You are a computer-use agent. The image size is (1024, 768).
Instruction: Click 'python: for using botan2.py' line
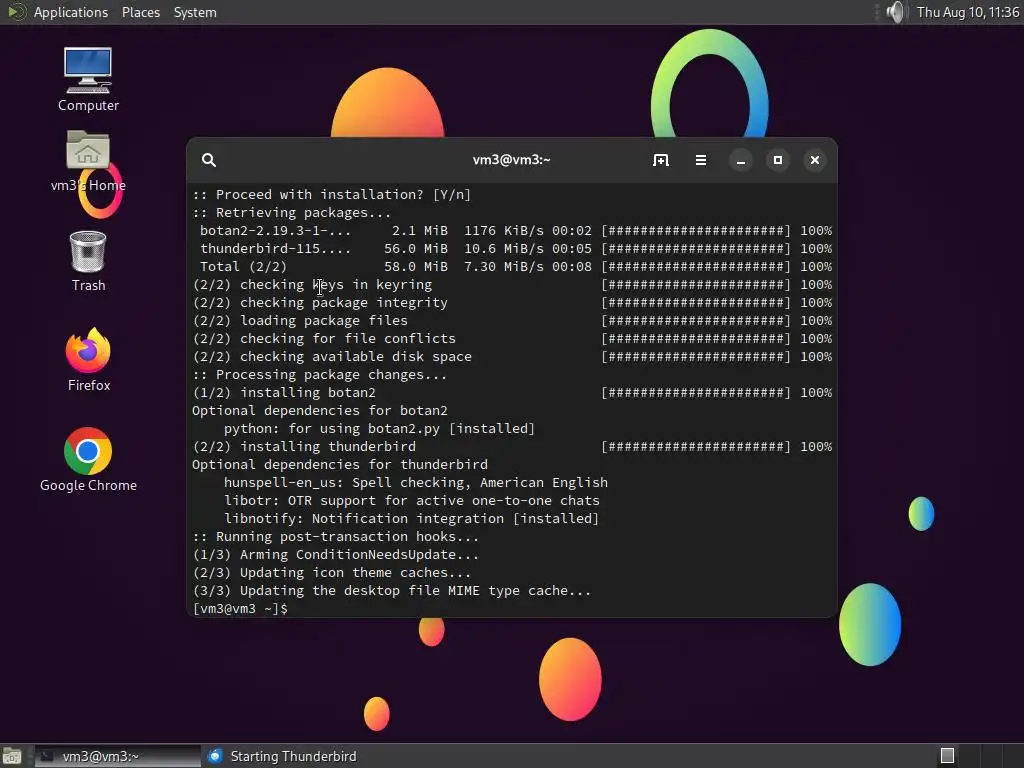click(379, 428)
